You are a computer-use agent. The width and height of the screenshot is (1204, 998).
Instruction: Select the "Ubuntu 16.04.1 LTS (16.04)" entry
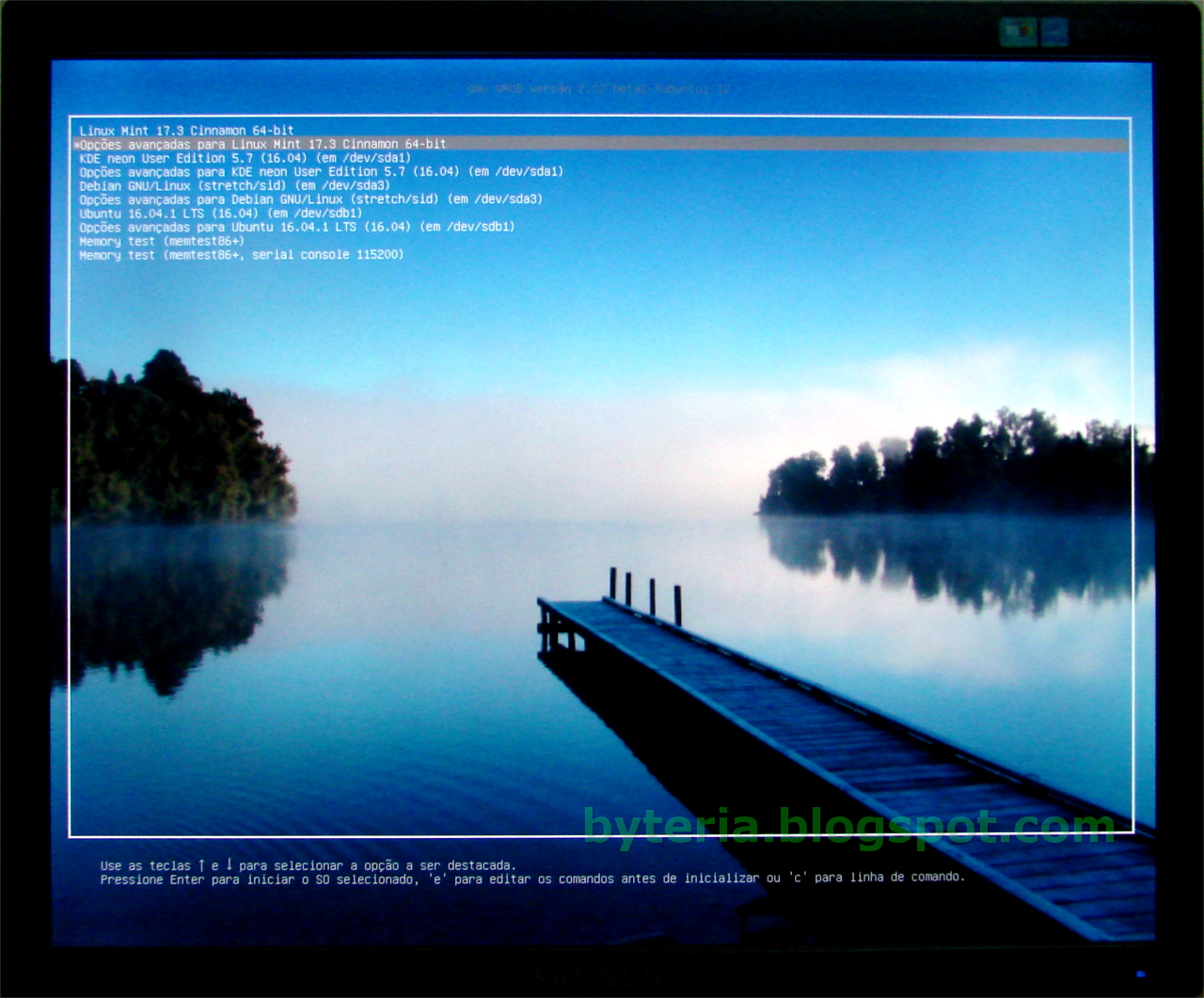pyautogui.click(x=221, y=213)
